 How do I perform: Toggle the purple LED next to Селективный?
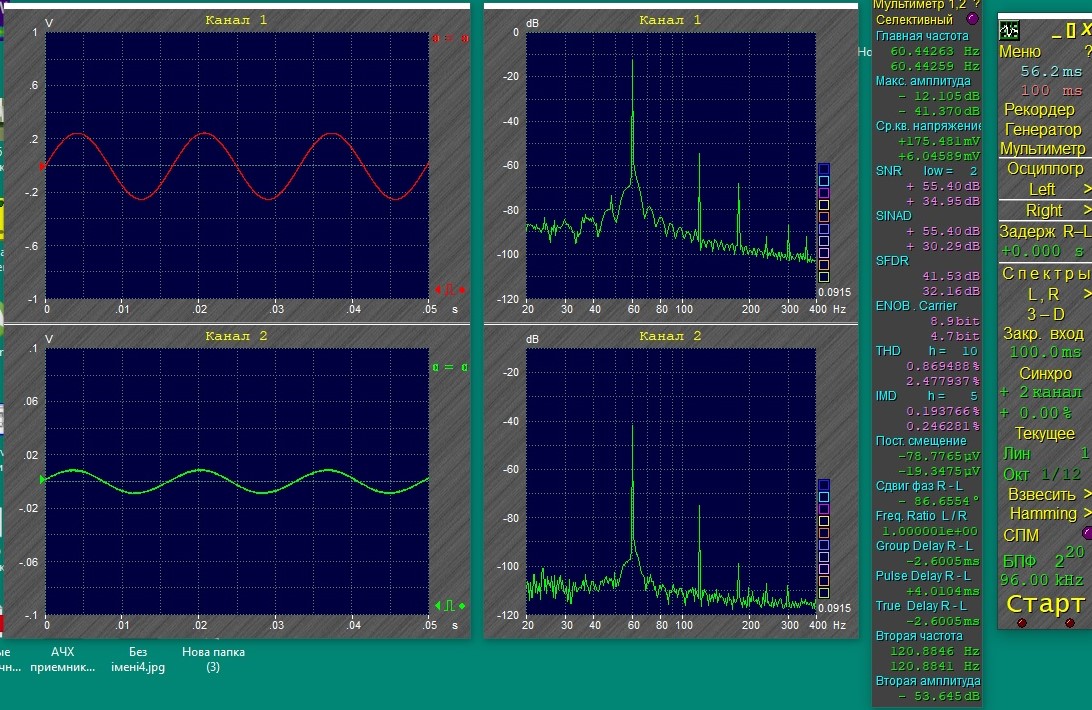click(973, 19)
